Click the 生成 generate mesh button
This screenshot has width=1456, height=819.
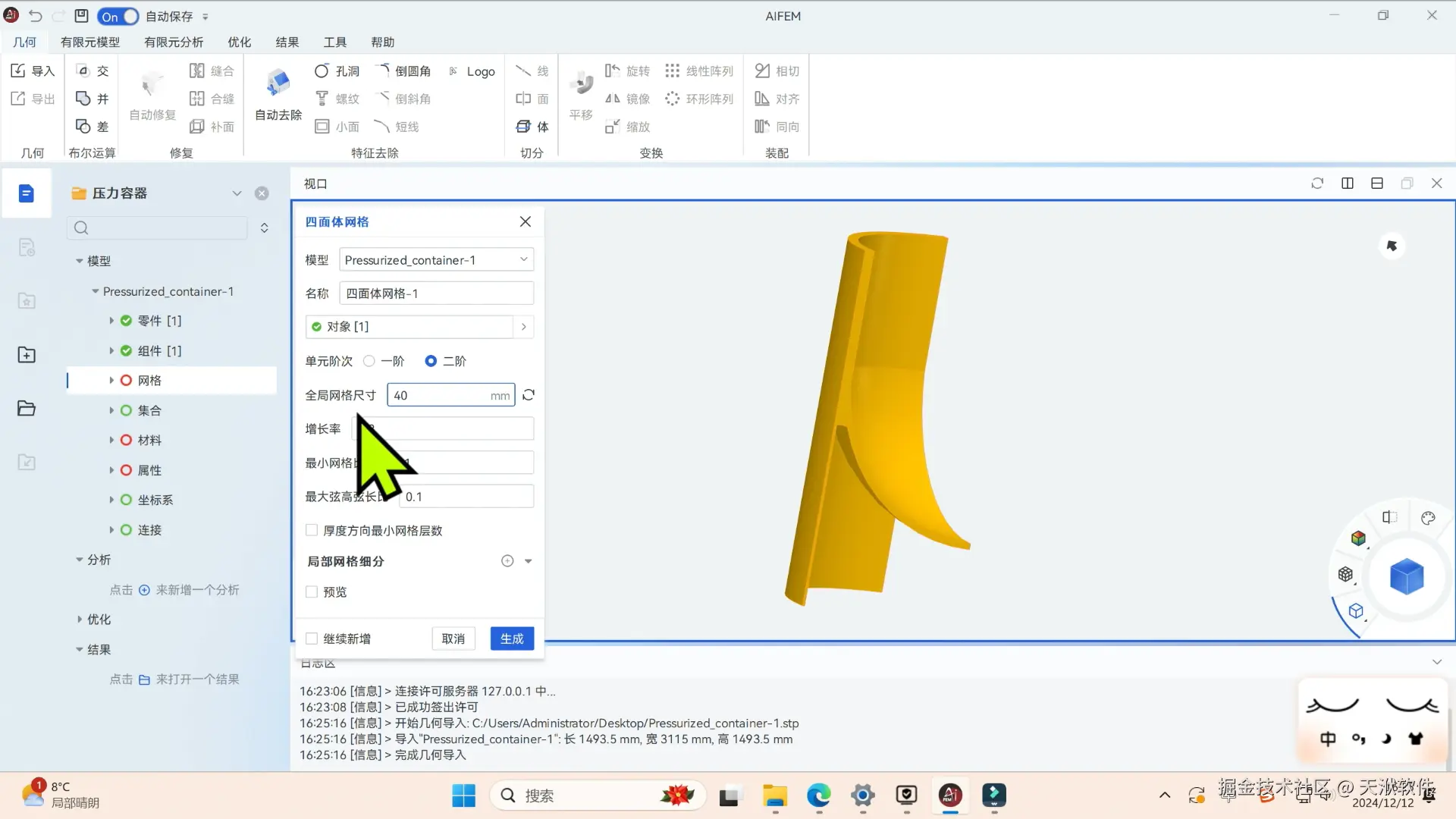point(512,639)
